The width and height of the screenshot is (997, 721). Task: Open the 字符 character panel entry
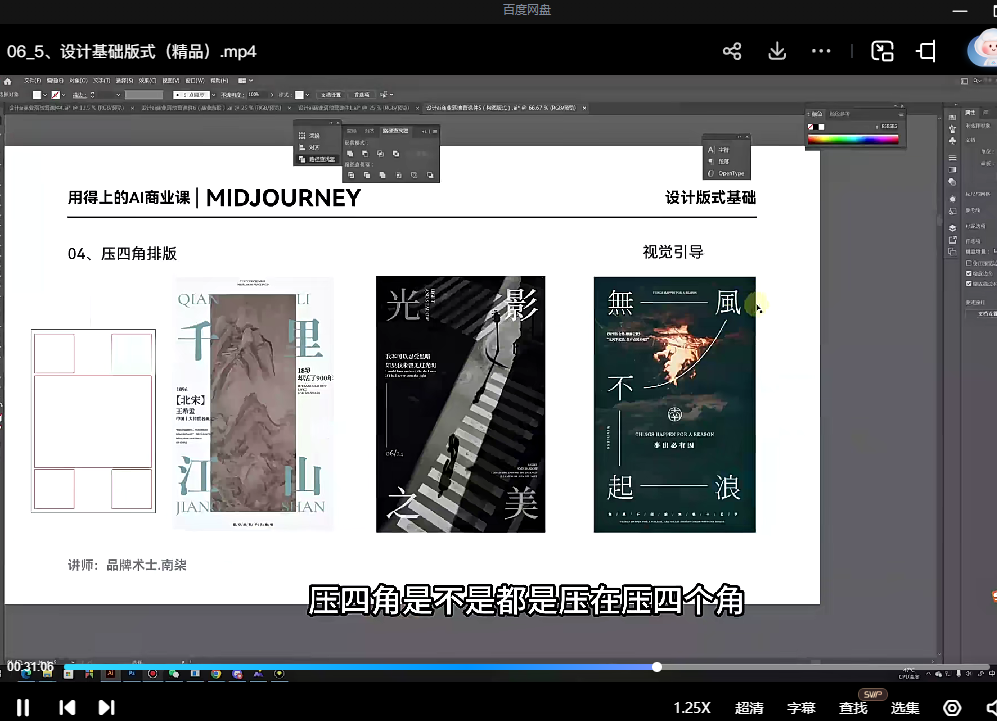click(x=719, y=149)
